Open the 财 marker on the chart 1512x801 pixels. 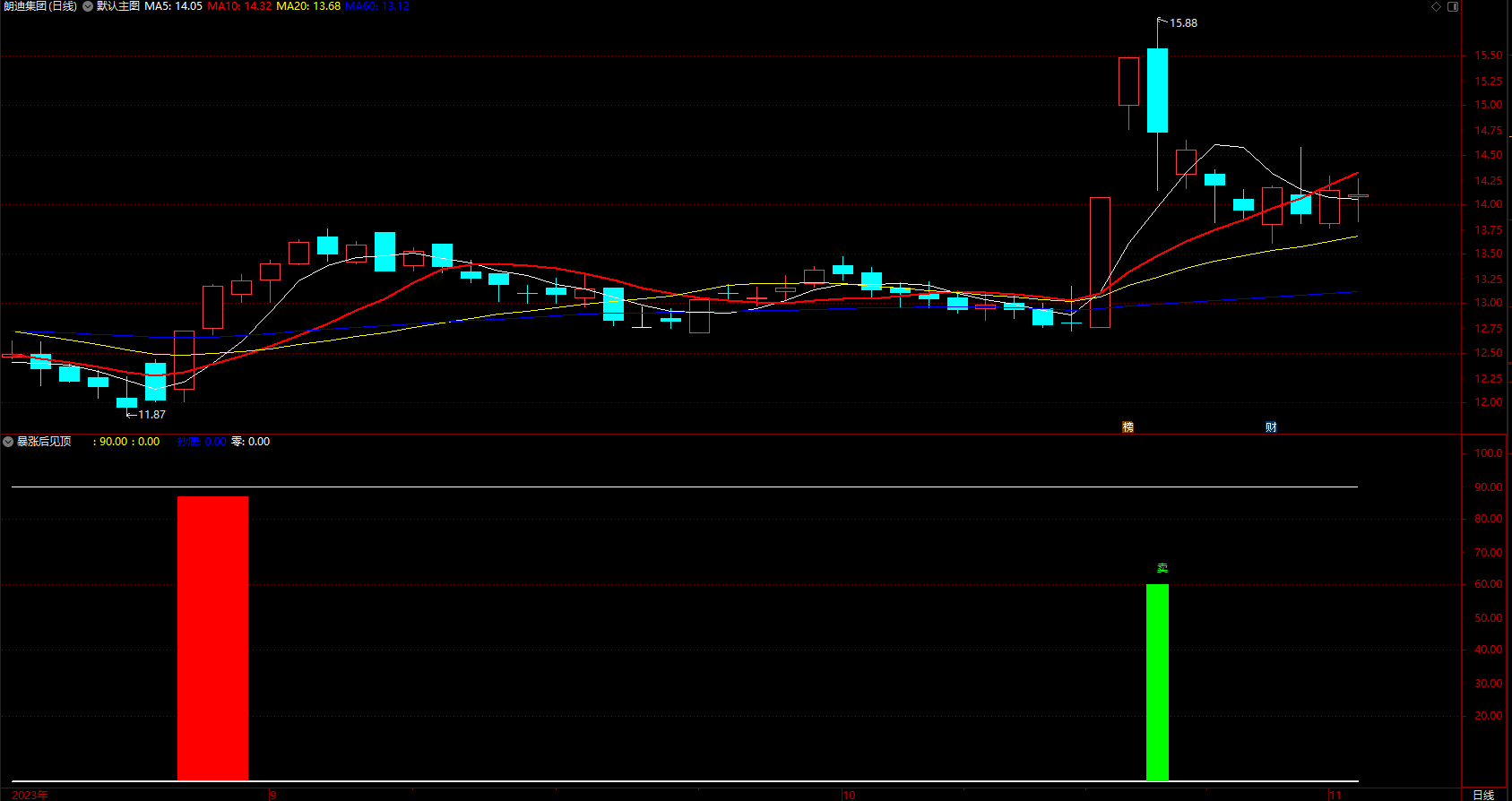point(1271,427)
